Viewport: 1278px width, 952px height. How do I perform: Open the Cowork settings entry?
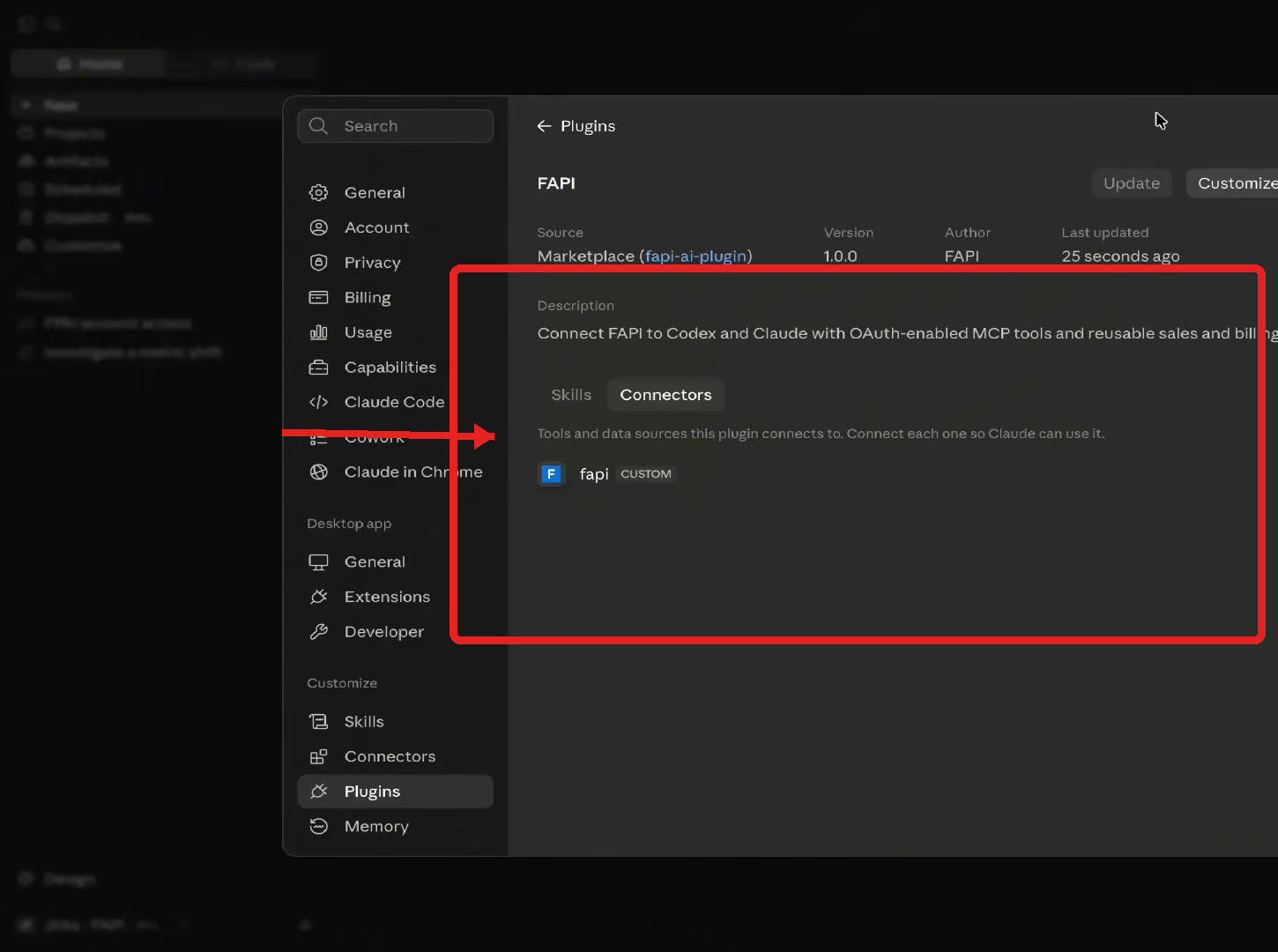[395, 437]
